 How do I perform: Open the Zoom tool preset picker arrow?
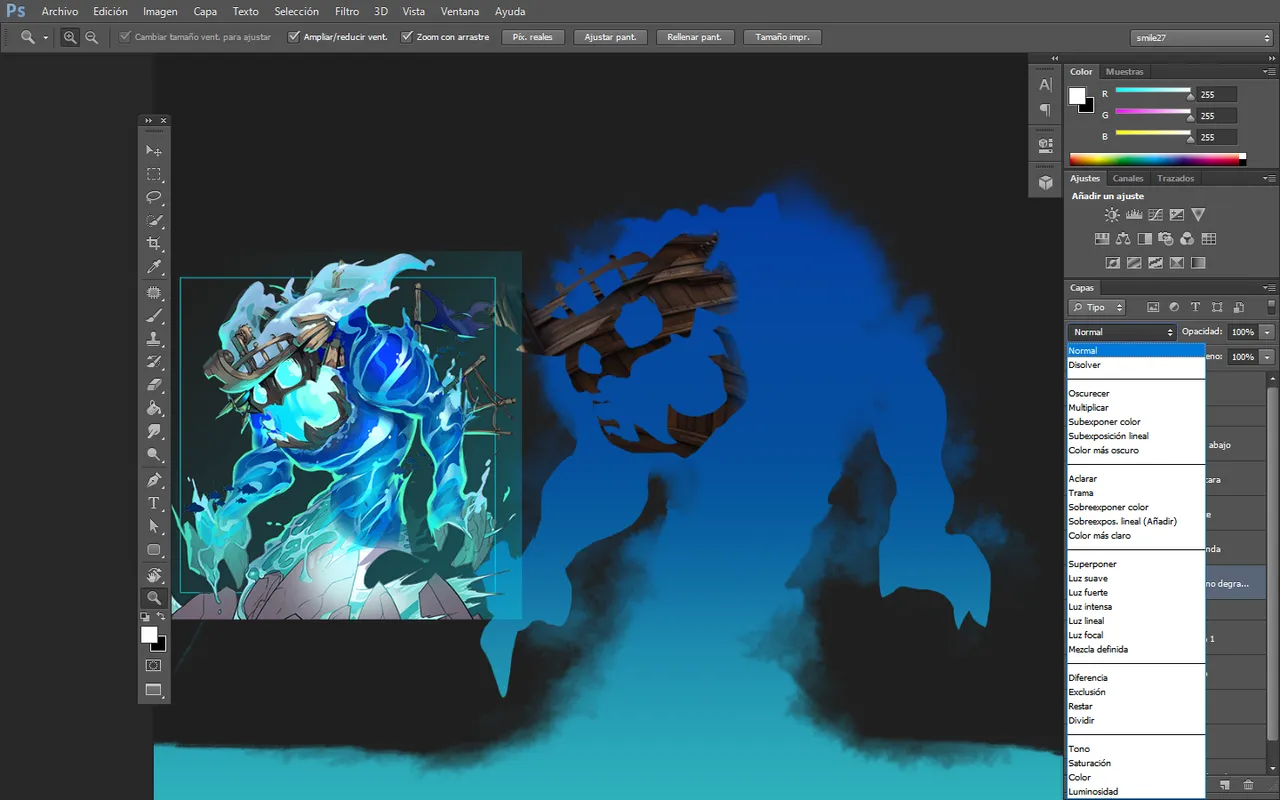46,38
